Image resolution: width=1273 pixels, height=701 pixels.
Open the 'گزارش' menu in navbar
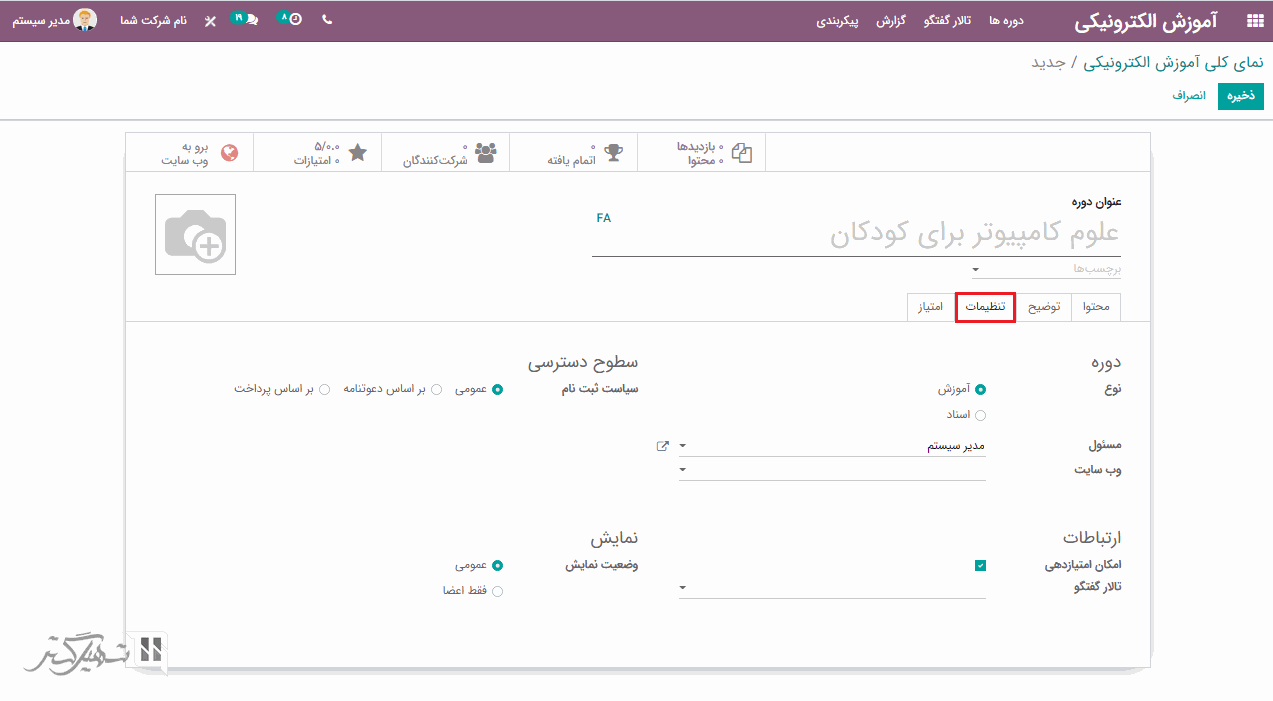coord(891,21)
